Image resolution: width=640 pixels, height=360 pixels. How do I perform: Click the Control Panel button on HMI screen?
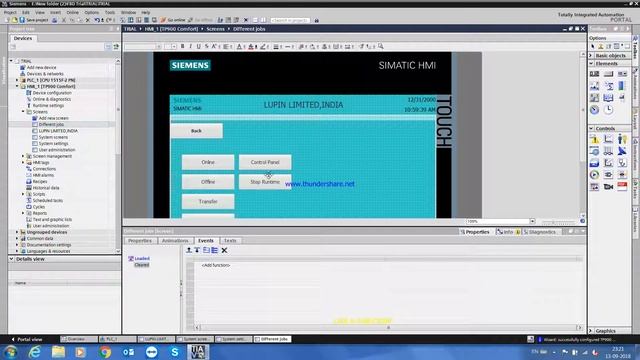click(265, 162)
